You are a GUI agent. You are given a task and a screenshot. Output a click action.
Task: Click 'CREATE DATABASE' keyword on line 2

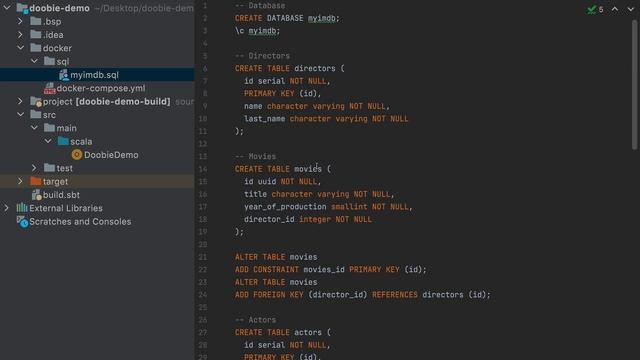269,18
